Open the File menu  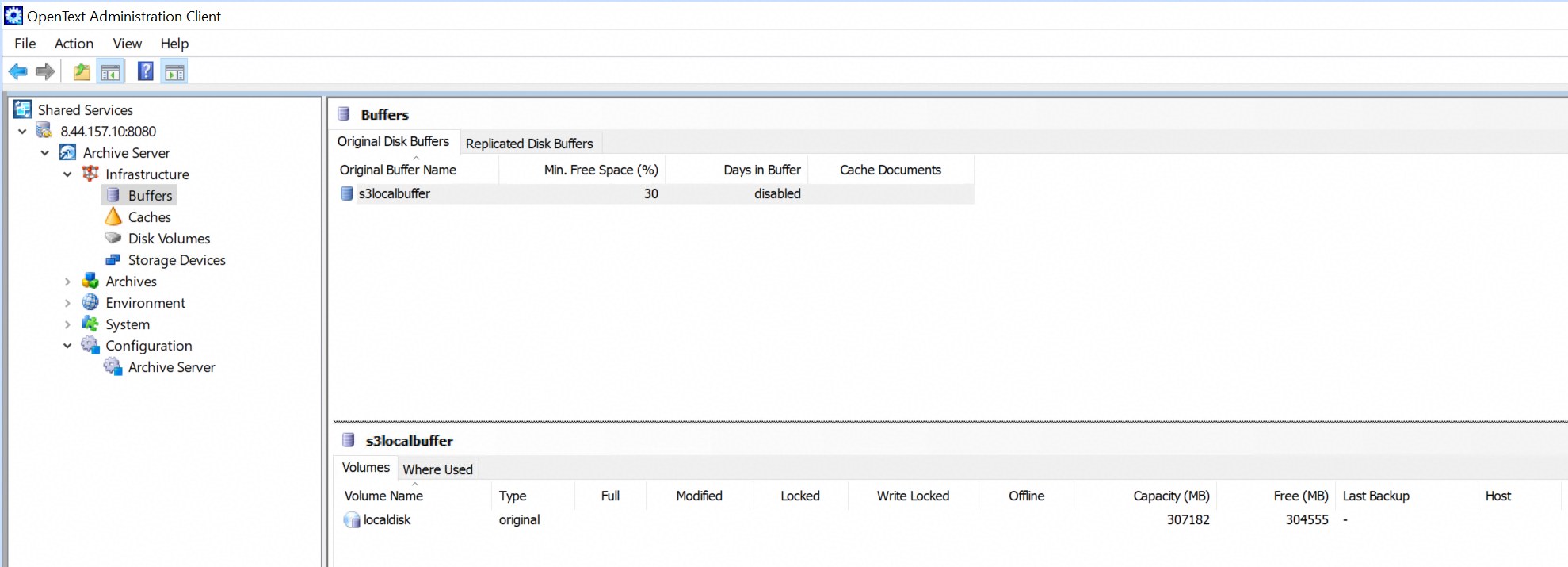[x=25, y=44]
